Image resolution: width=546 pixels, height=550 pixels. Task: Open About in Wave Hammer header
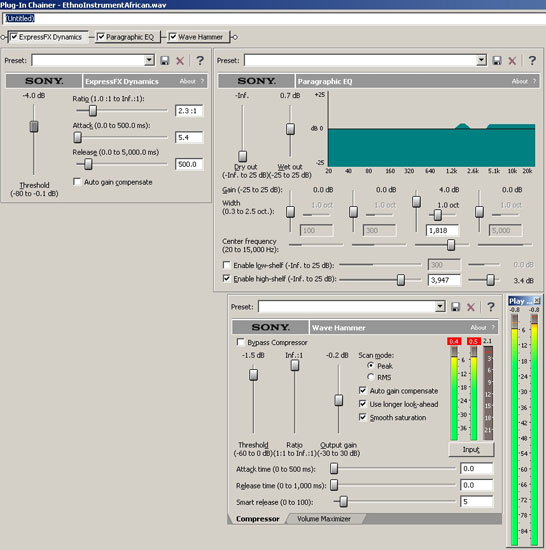pyautogui.click(x=478, y=328)
